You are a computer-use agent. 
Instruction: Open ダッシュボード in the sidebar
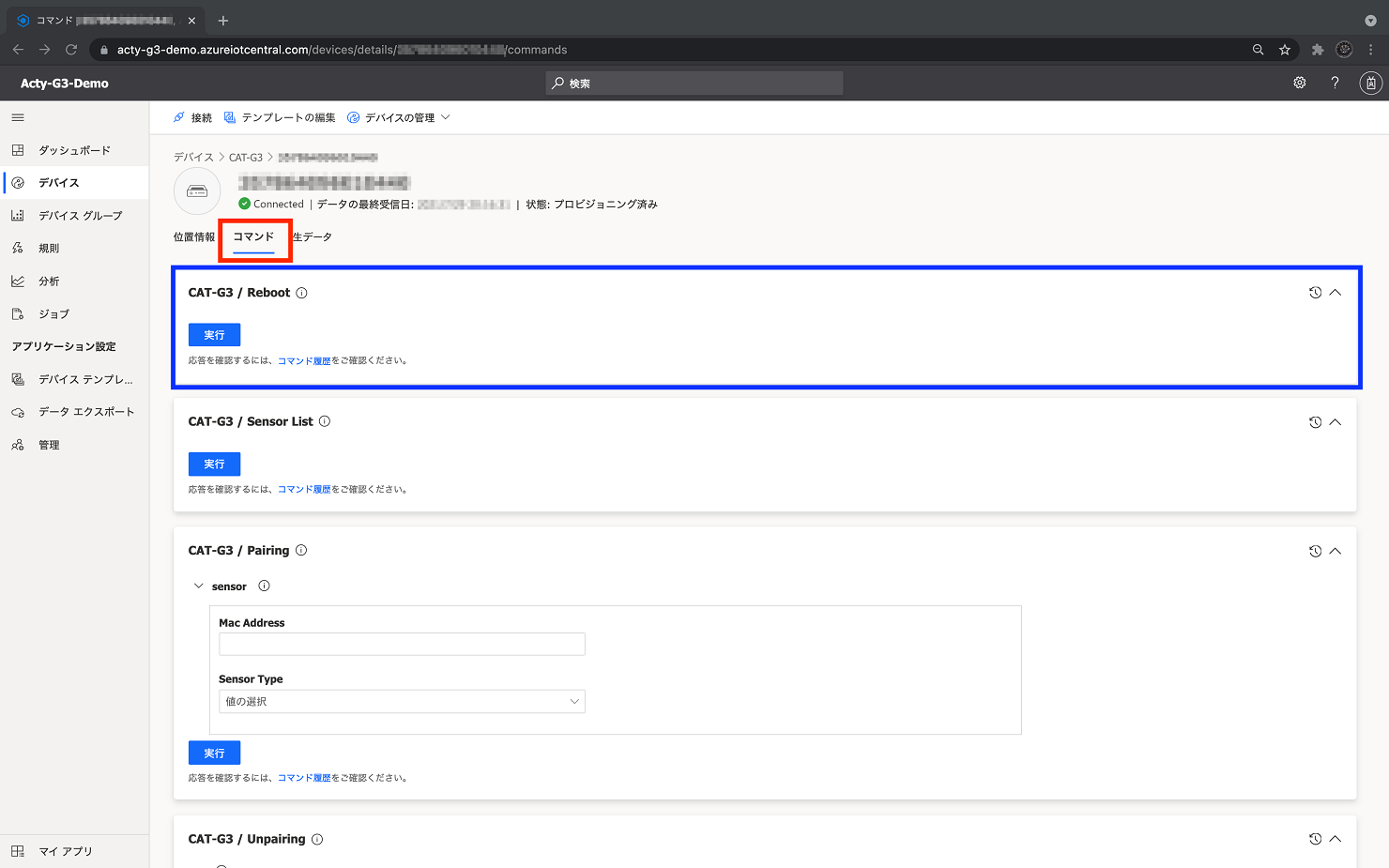74,150
